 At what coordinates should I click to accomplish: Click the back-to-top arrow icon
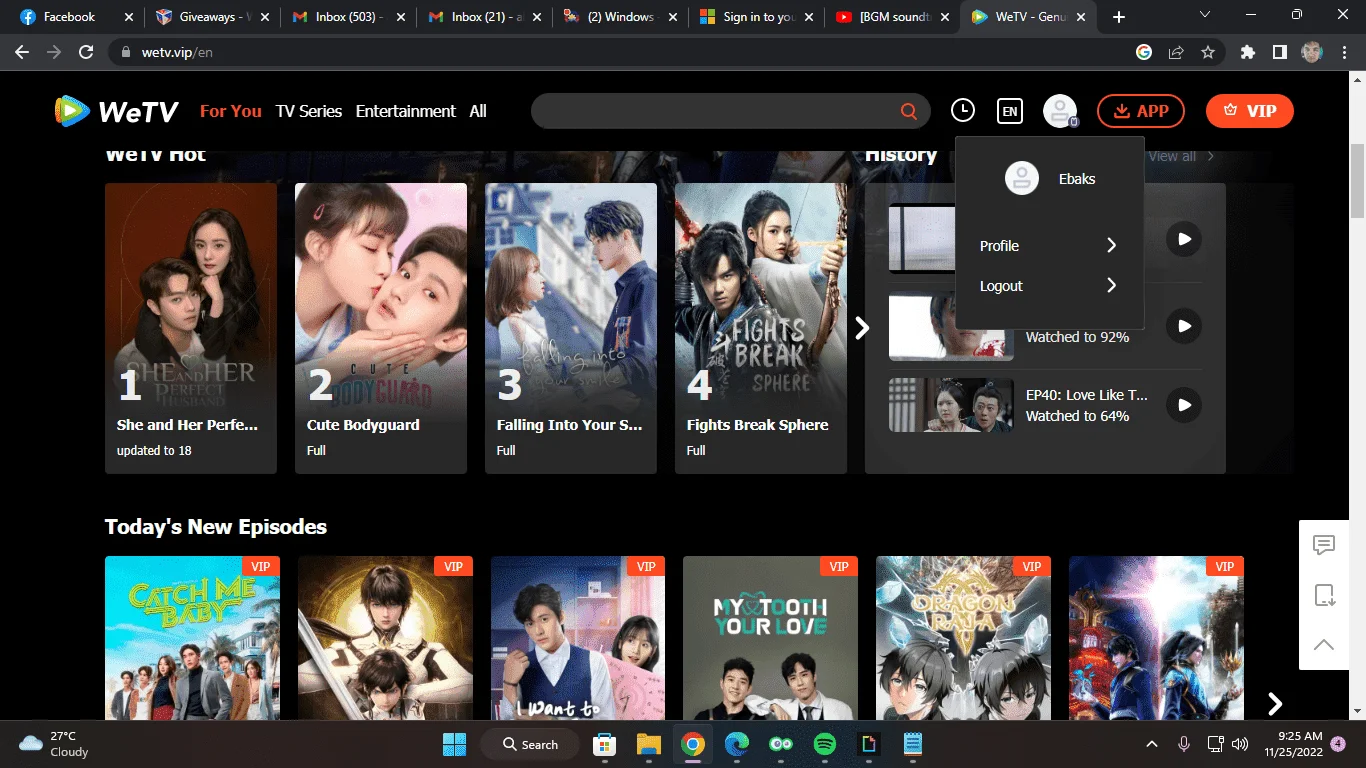[x=1324, y=645]
